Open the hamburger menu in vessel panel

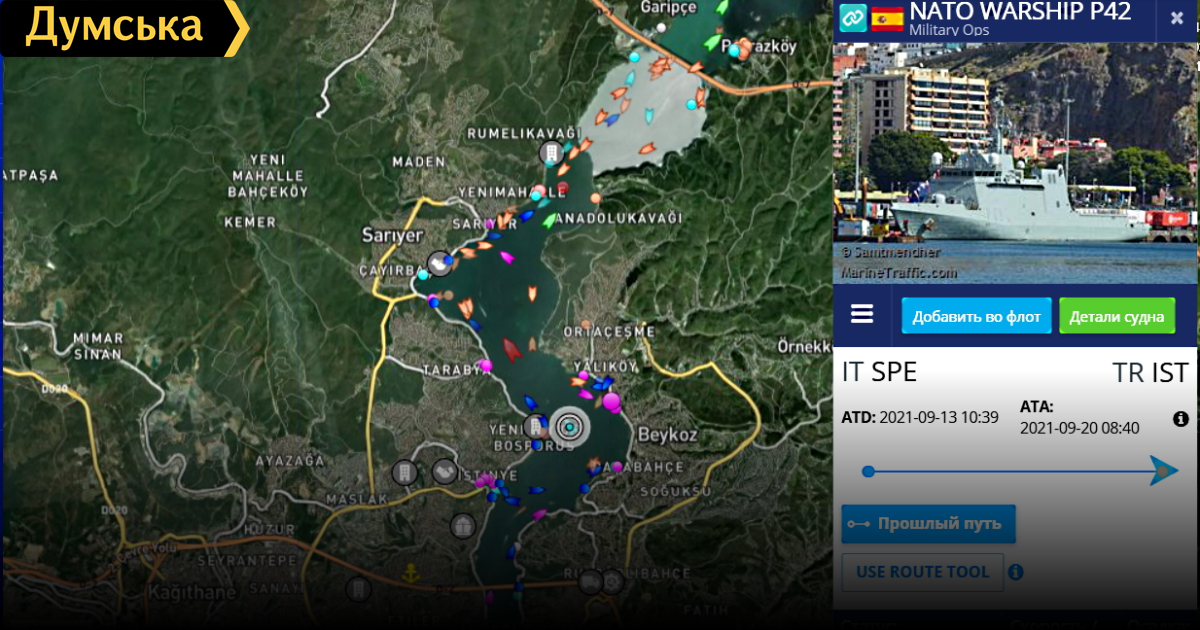(862, 315)
